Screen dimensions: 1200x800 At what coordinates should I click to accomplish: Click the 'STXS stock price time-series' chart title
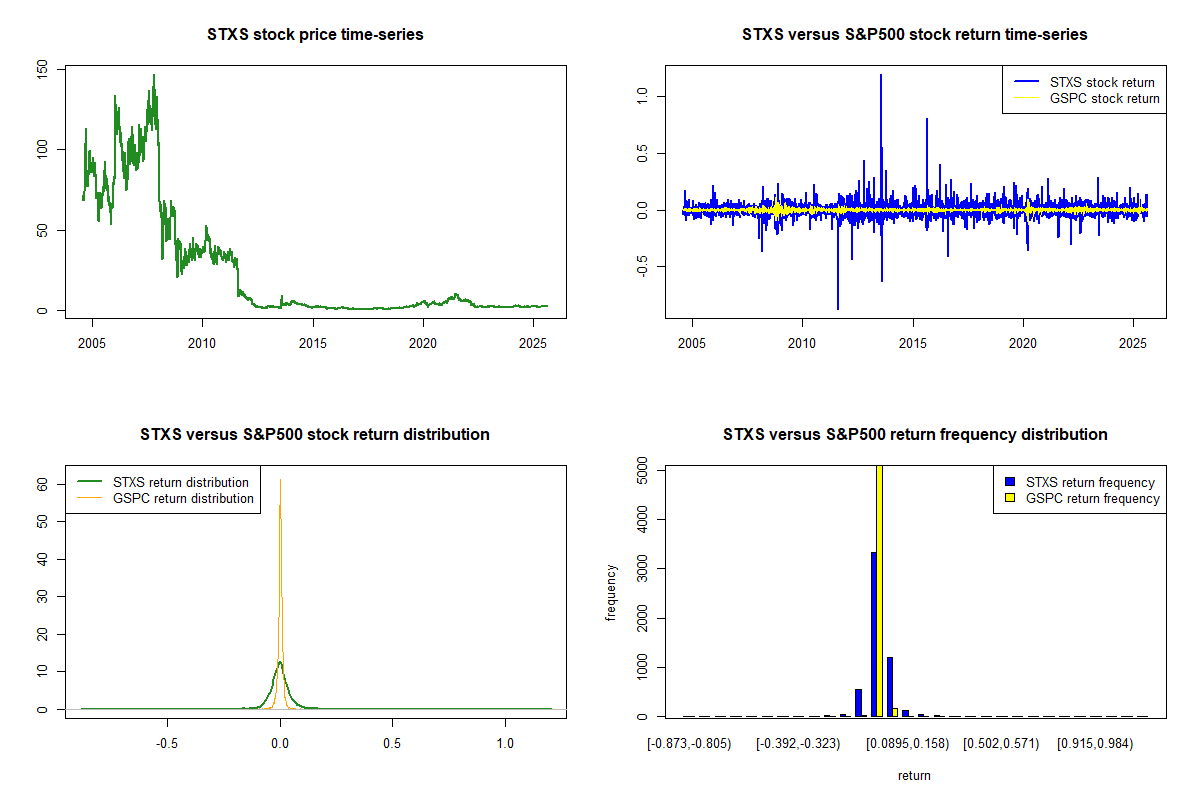click(x=314, y=35)
